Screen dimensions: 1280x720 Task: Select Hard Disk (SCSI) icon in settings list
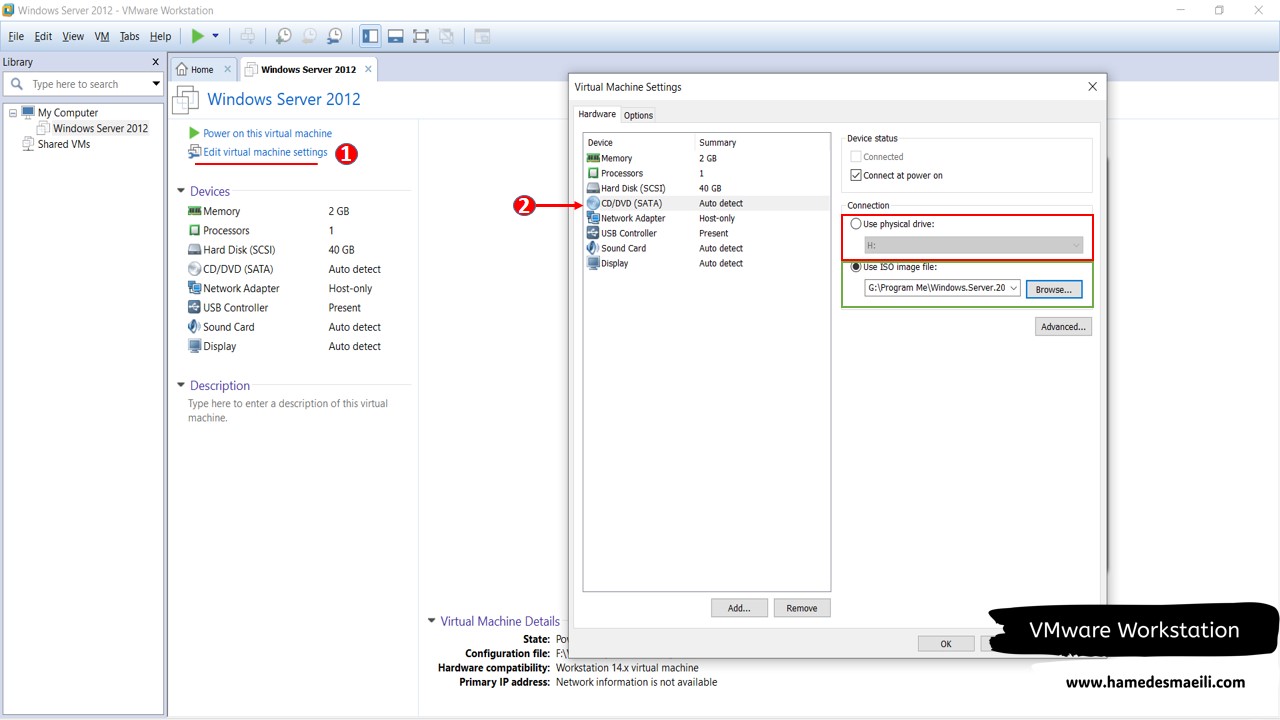(x=593, y=188)
